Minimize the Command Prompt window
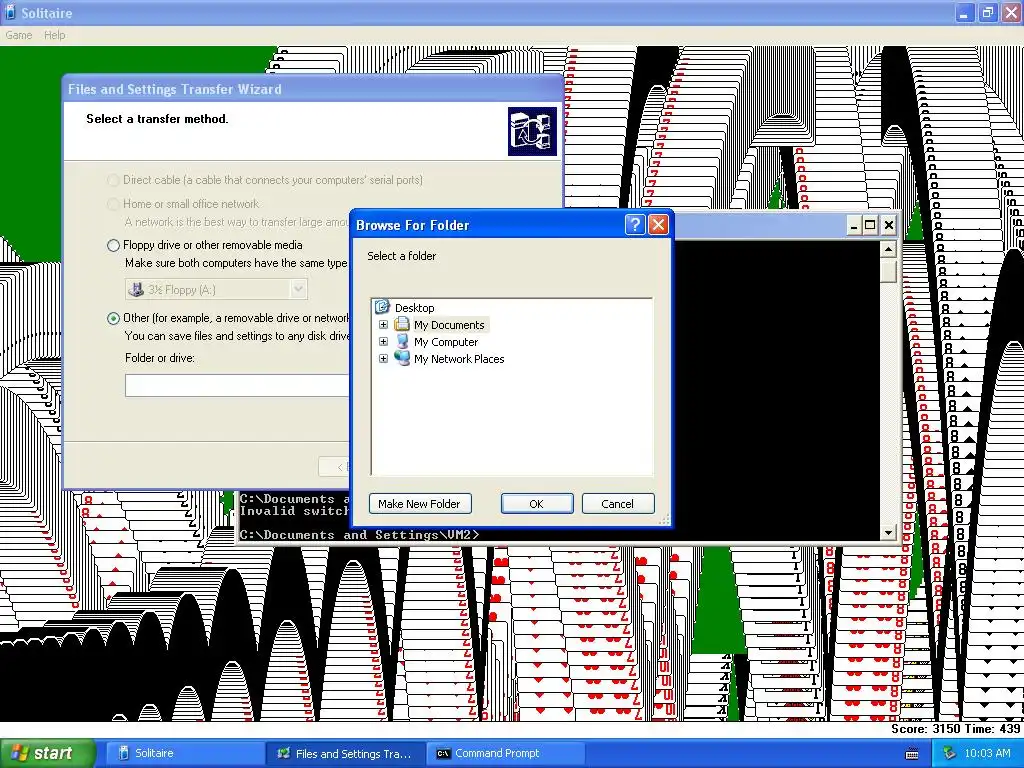The image size is (1024, 768). (x=854, y=225)
